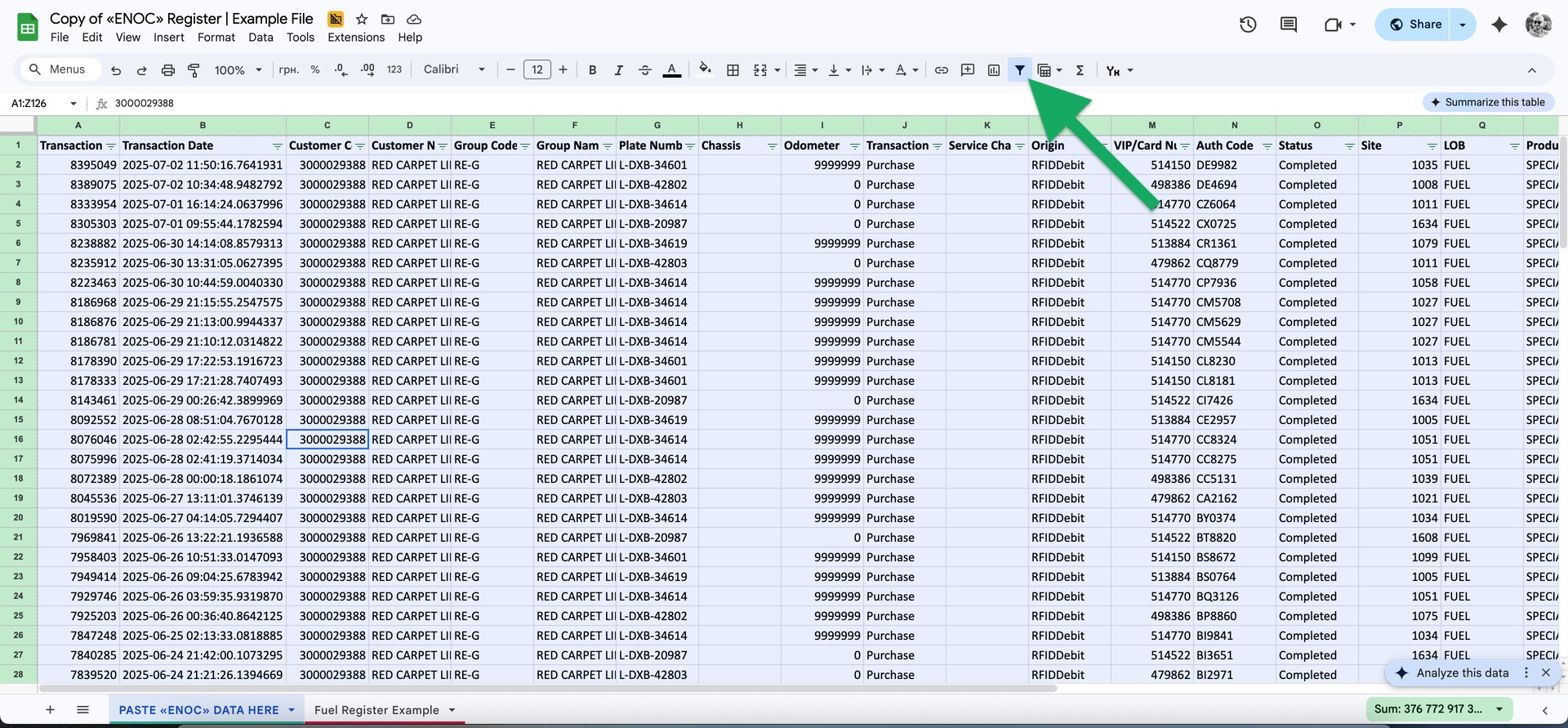Increase the font size
The image size is (1568, 728).
click(x=563, y=70)
